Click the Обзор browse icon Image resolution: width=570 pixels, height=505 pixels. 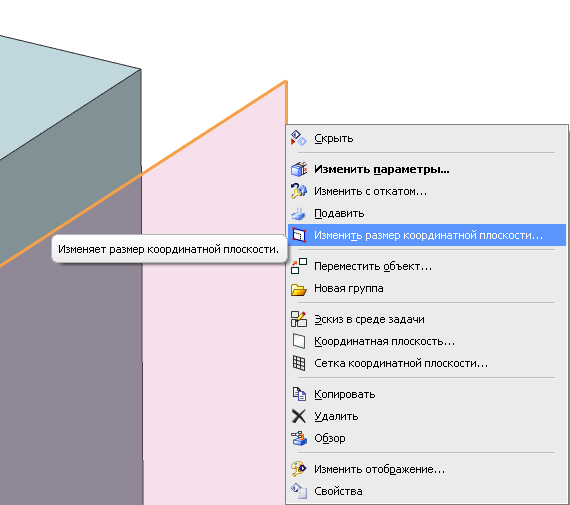tap(298, 438)
